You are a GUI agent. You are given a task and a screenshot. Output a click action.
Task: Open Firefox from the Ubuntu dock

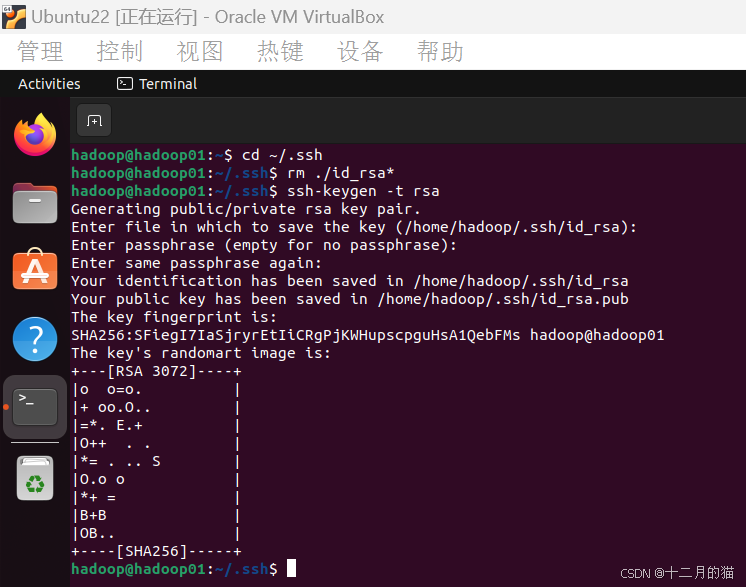(35, 135)
